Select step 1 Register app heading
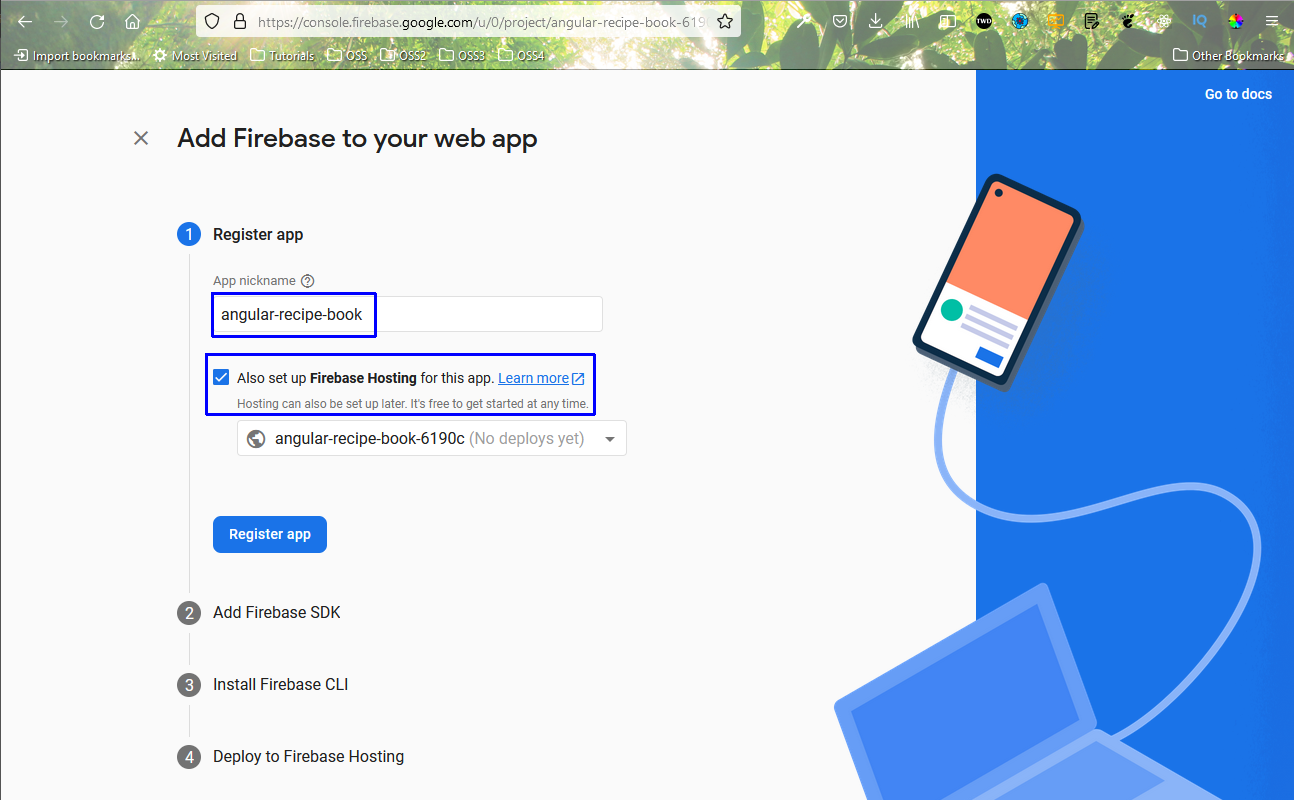 [x=258, y=234]
